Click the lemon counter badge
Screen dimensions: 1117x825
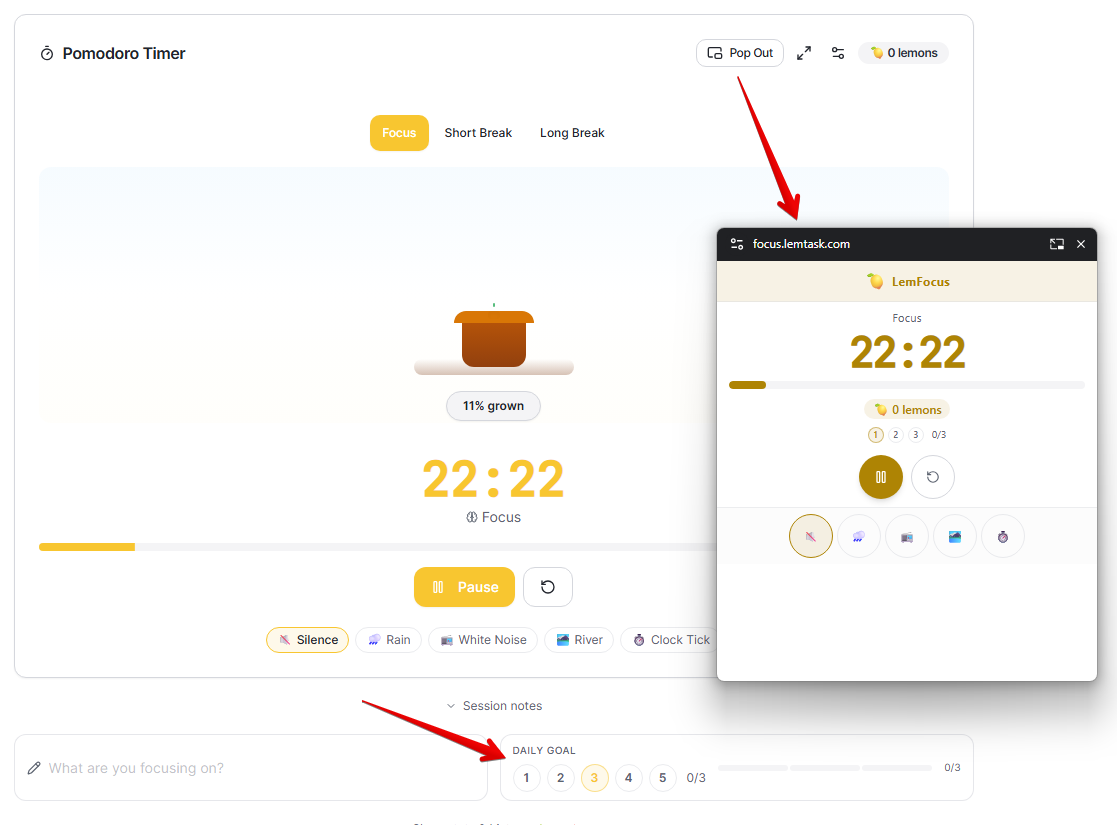coord(903,52)
